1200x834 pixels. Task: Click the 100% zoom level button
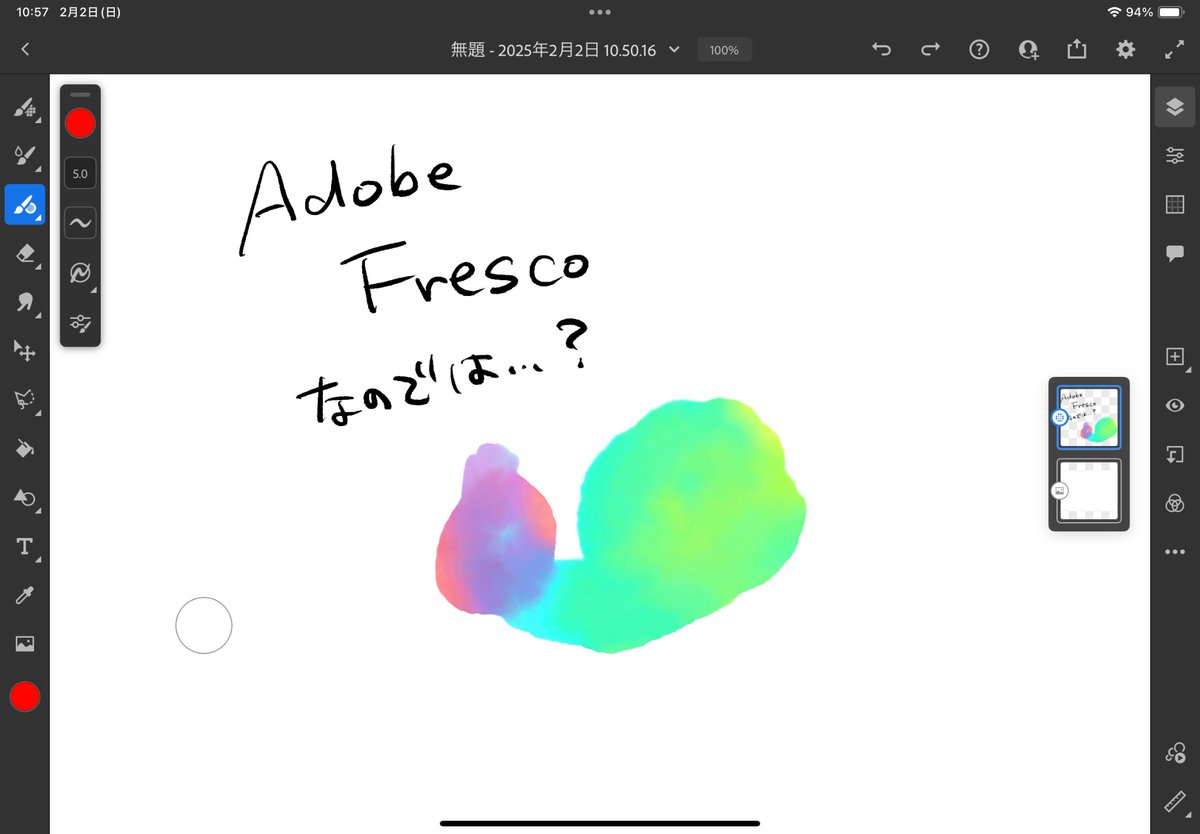724,50
